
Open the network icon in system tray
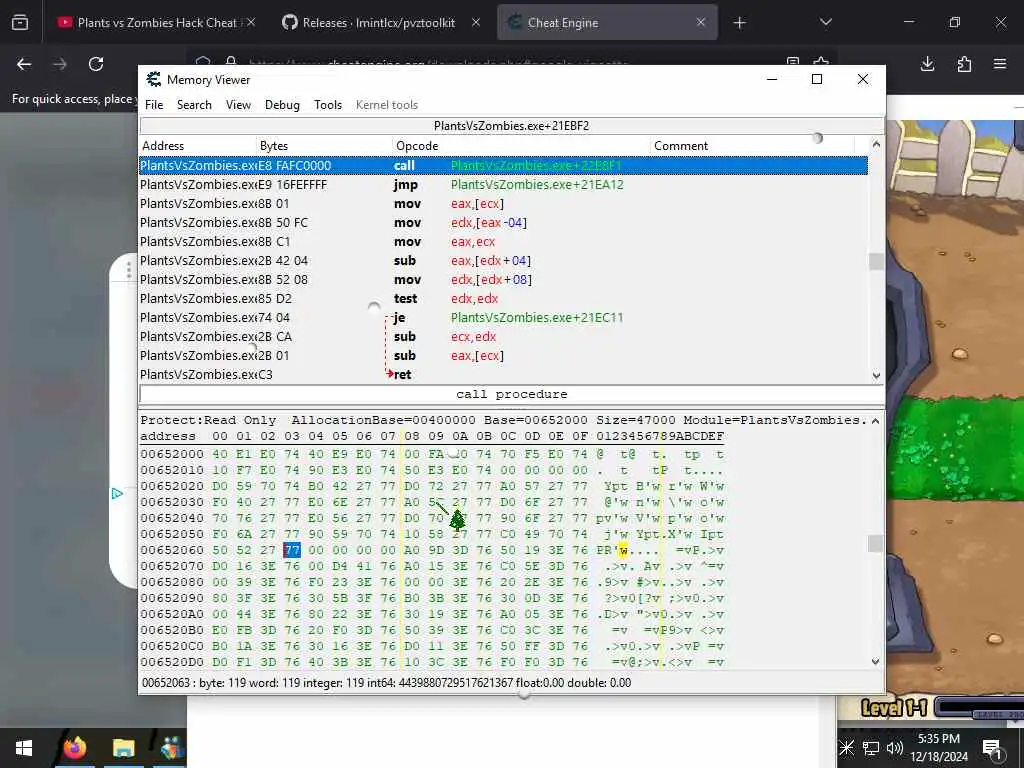[871, 748]
